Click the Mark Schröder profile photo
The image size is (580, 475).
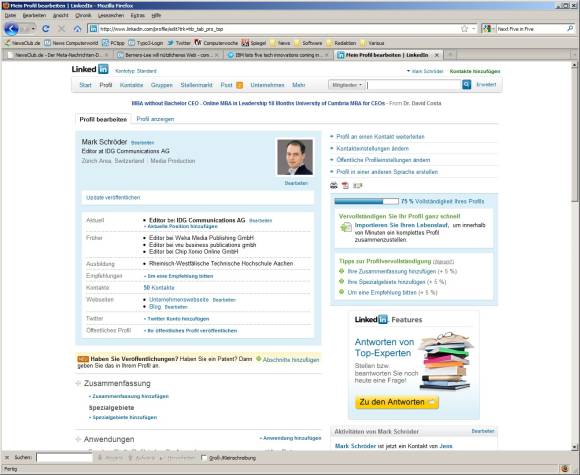295,157
